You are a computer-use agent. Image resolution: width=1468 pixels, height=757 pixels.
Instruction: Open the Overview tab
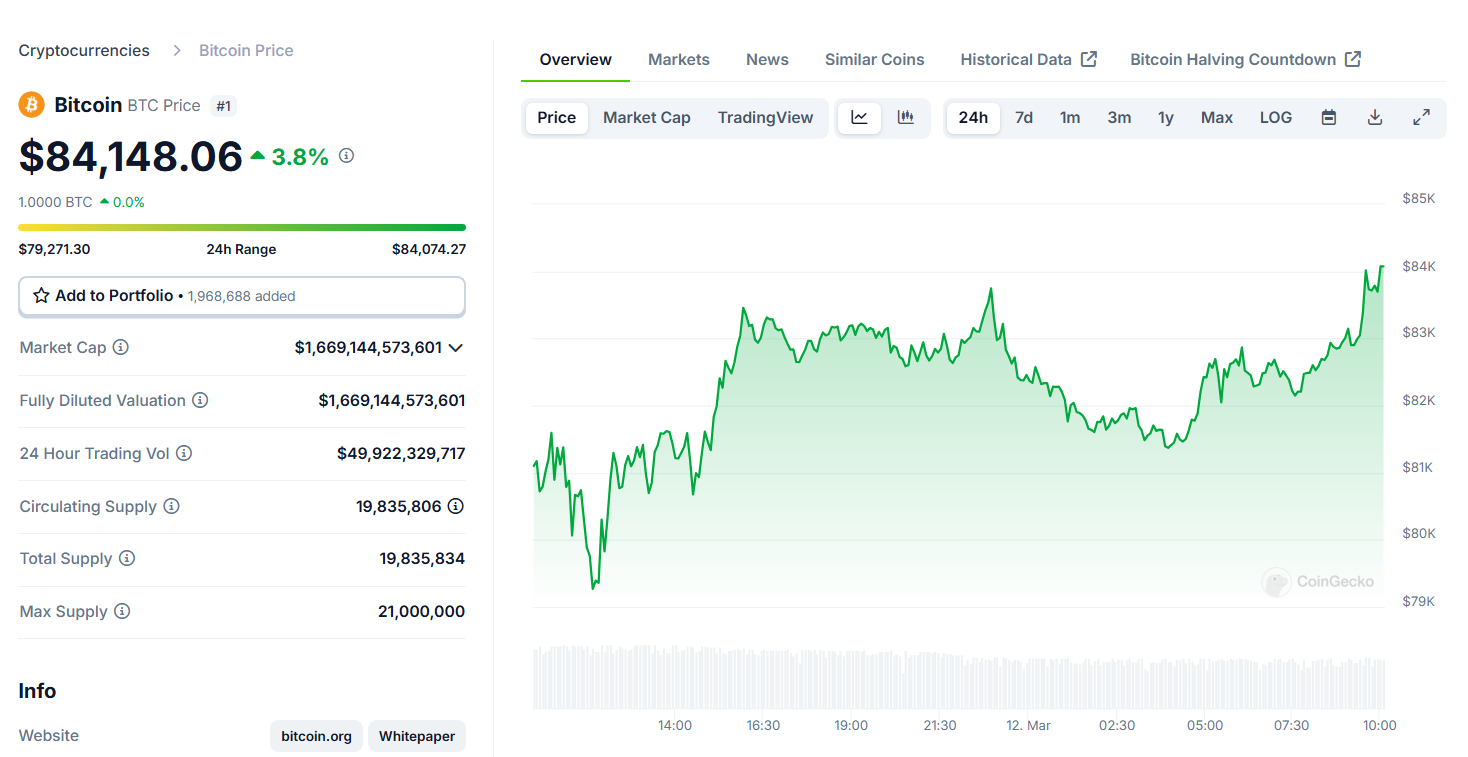pyautogui.click(x=576, y=60)
